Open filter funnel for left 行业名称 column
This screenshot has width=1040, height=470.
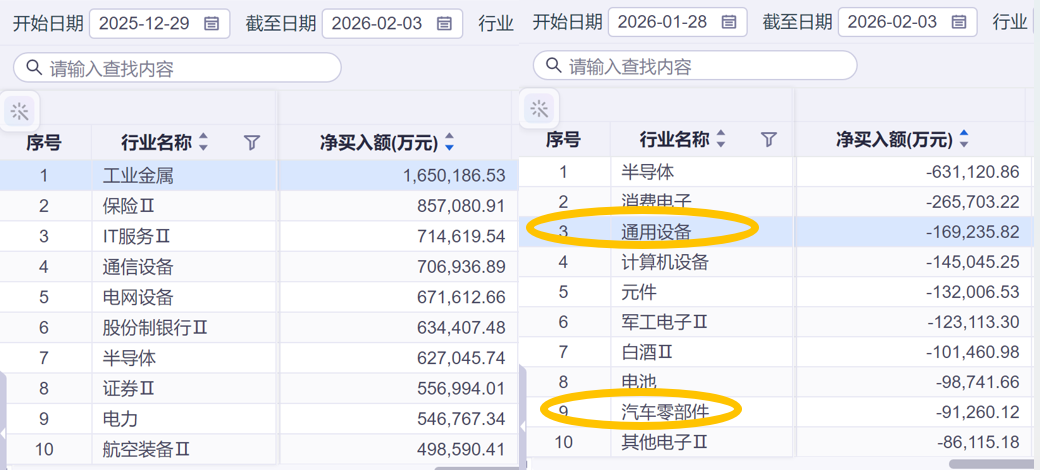click(251, 142)
